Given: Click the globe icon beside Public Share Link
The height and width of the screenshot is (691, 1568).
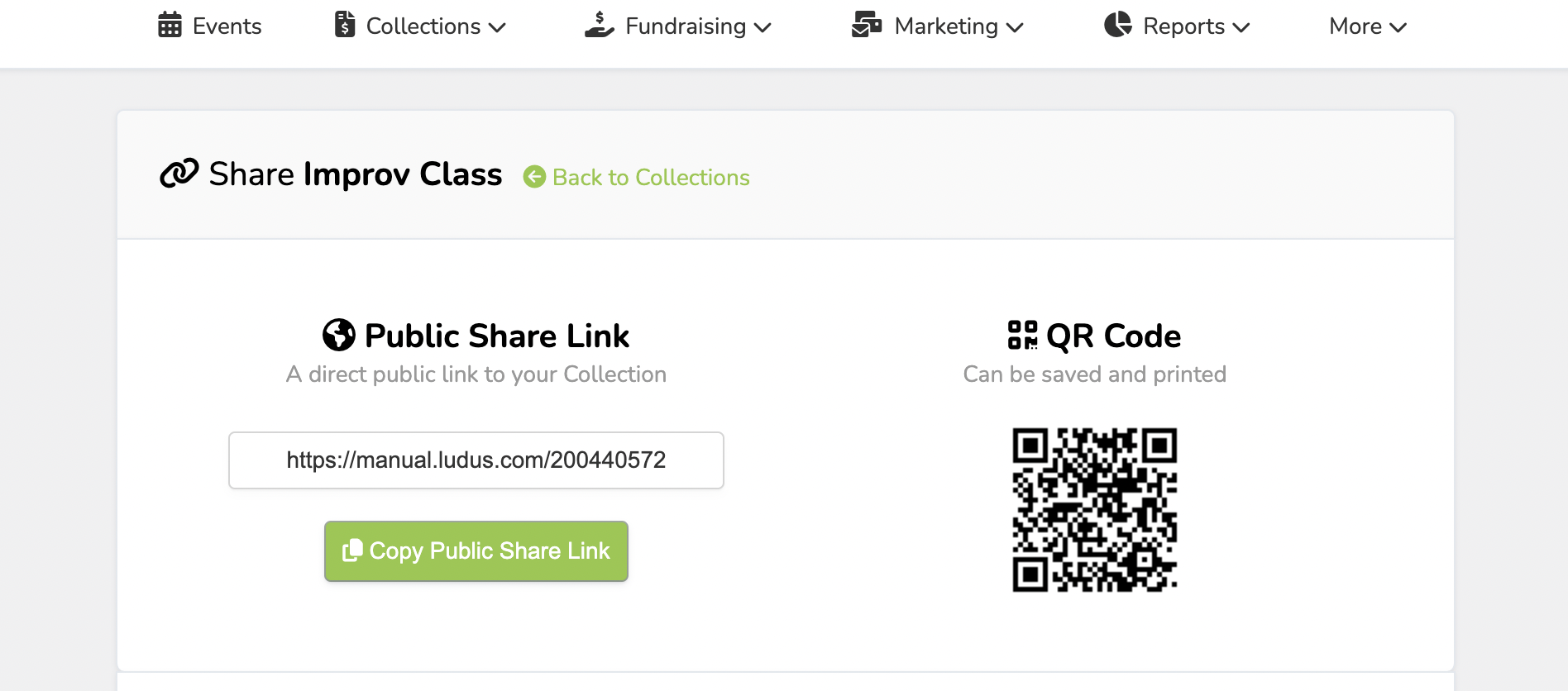Looking at the screenshot, I should 337,336.
